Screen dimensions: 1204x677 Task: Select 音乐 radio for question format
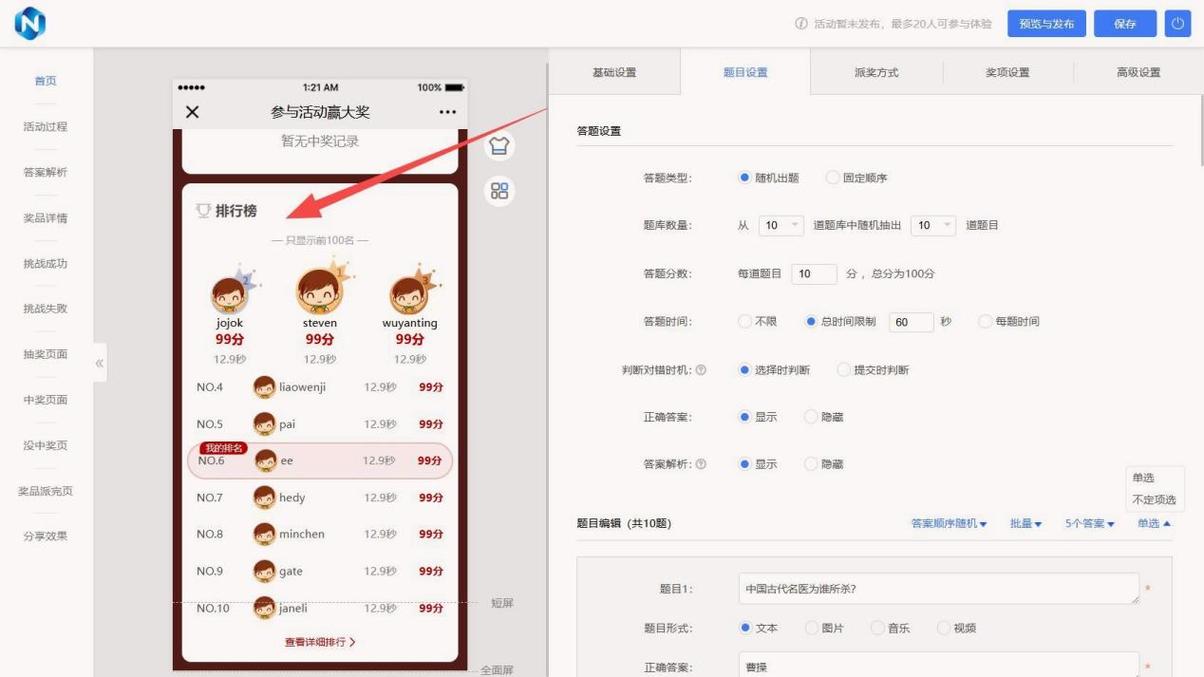(x=877, y=628)
